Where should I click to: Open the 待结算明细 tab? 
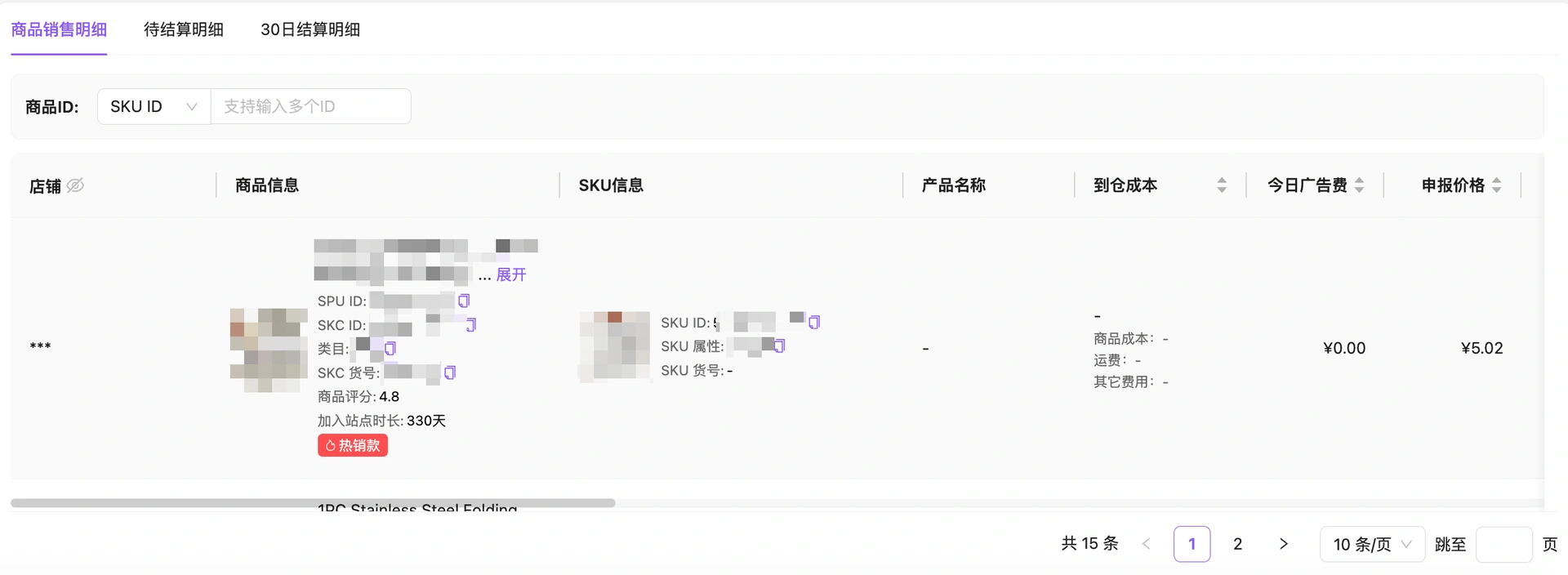[x=184, y=29]
